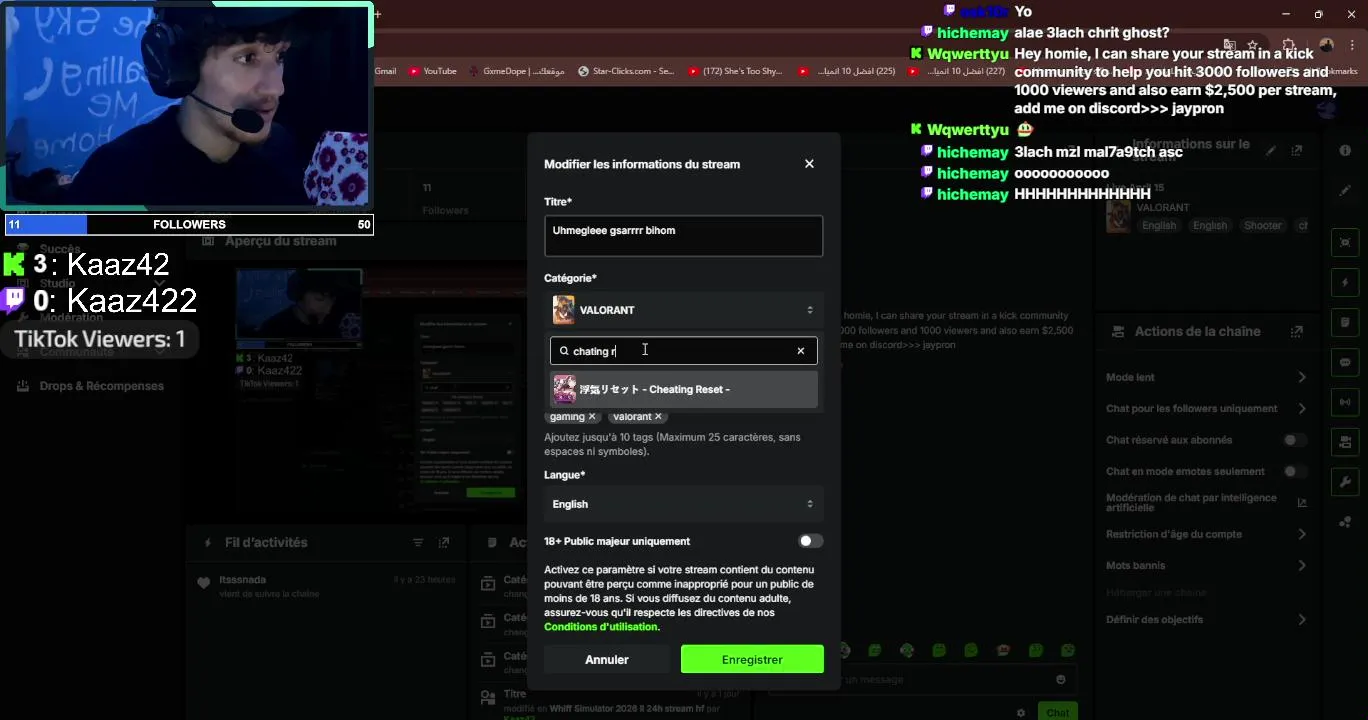Click the note icon in right sidebar
Viewport: 1368px width, 720px height.
(1345, 322)
